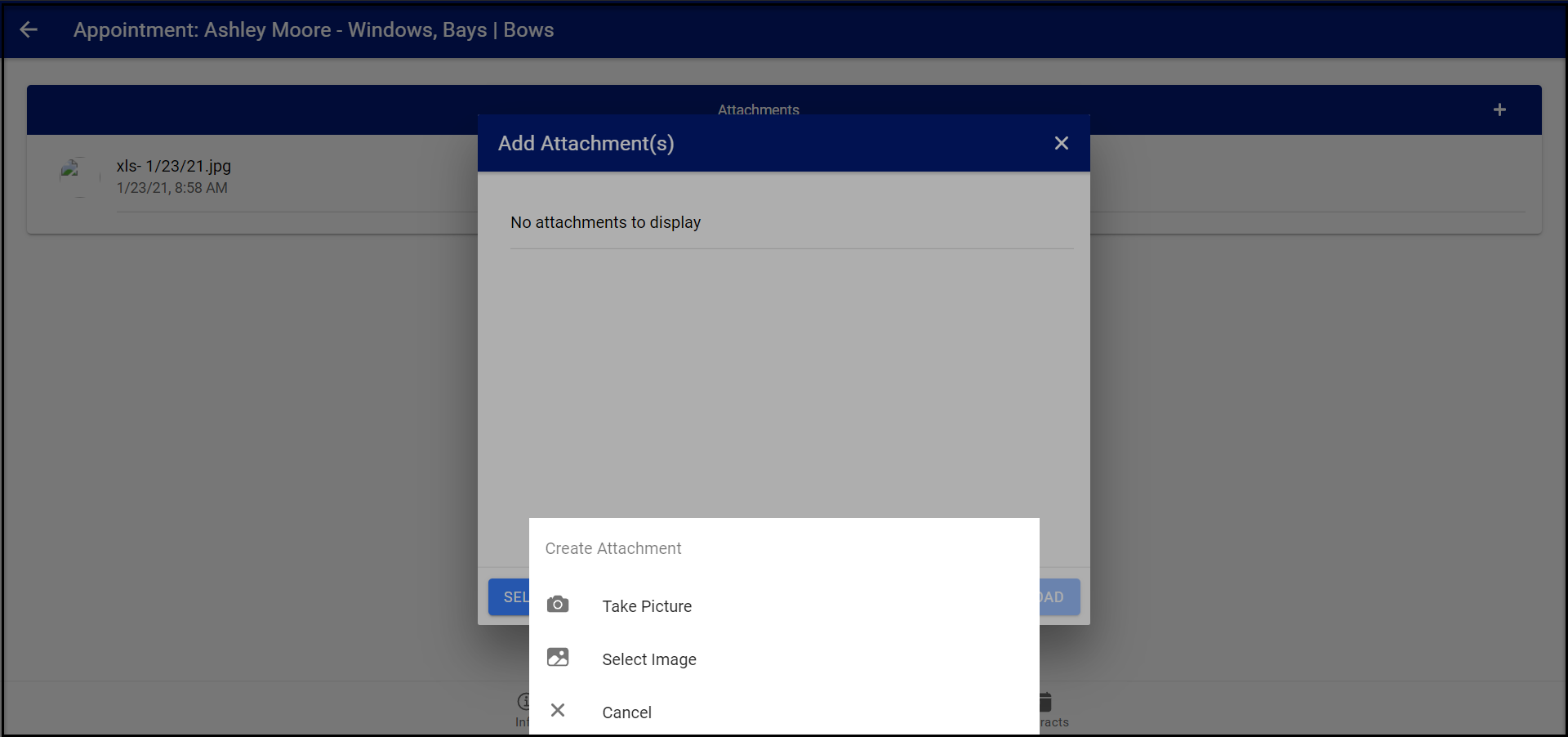Viewport: 1568px width, 737px height.
Task: Add a new attachment with plus icon
Action: 1499,109
